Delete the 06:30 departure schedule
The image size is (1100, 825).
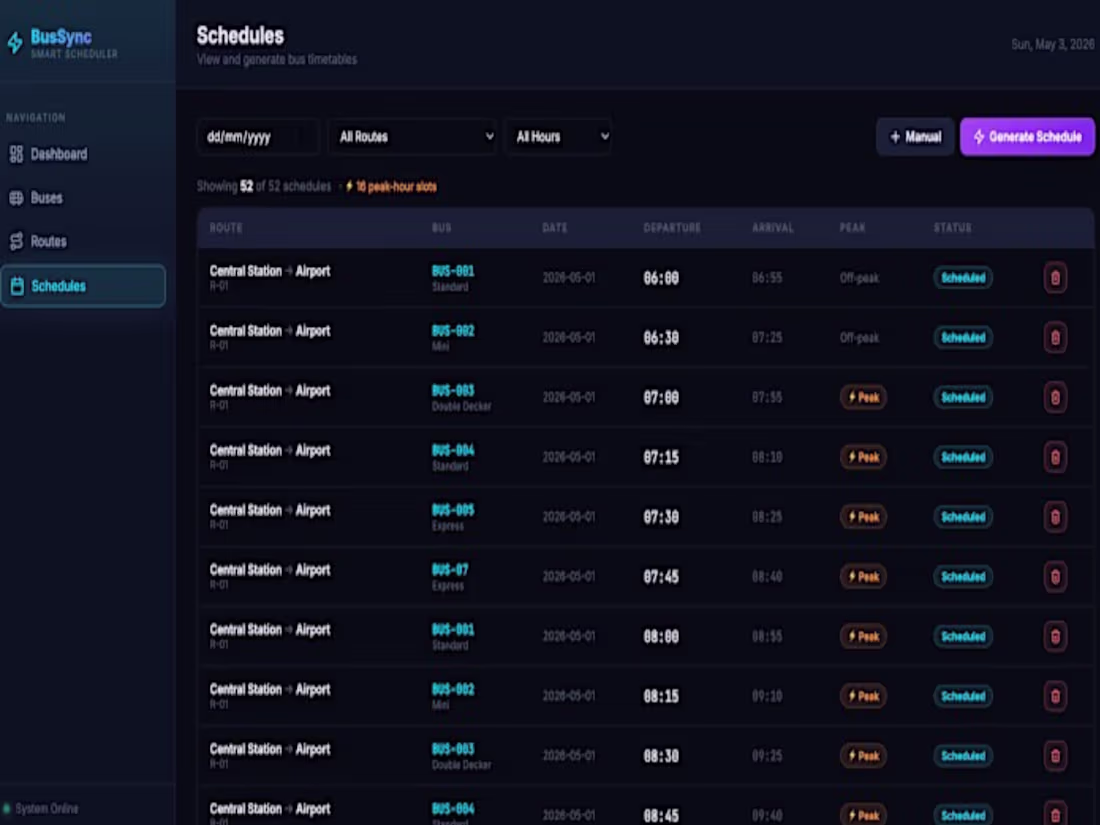point(1055,337)
